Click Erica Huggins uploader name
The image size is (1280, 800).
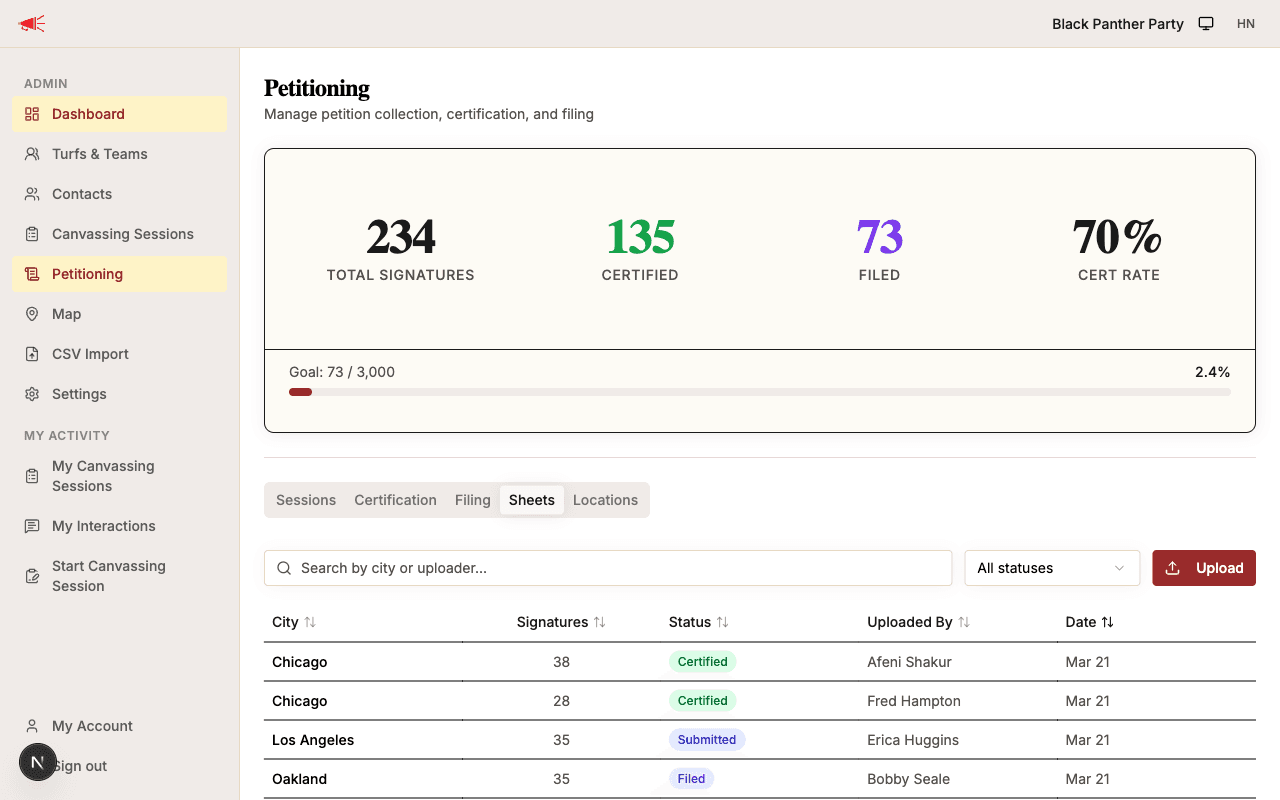click(x=913, y=740)
